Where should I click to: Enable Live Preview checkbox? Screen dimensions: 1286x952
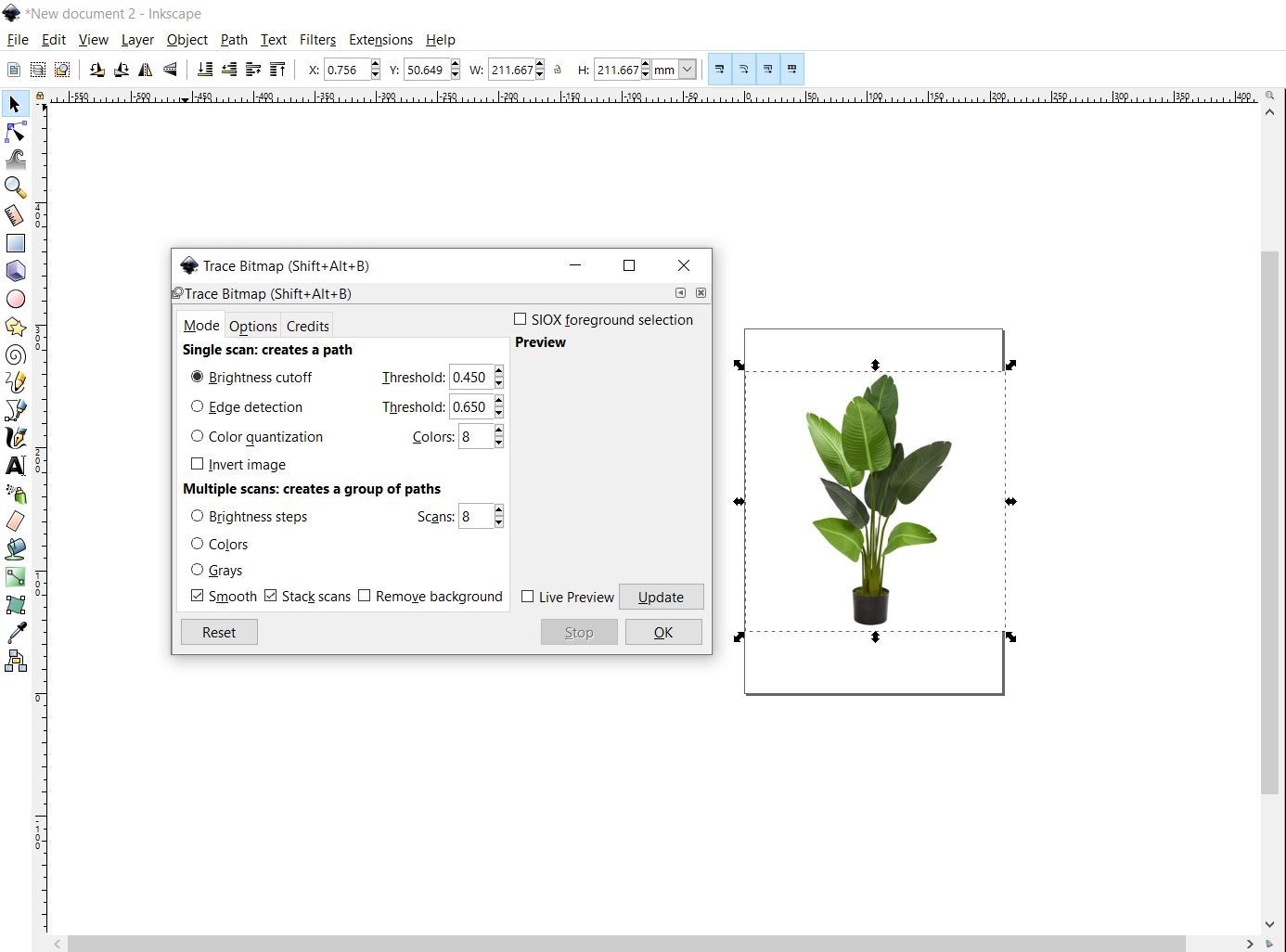(x=527, y=597)
